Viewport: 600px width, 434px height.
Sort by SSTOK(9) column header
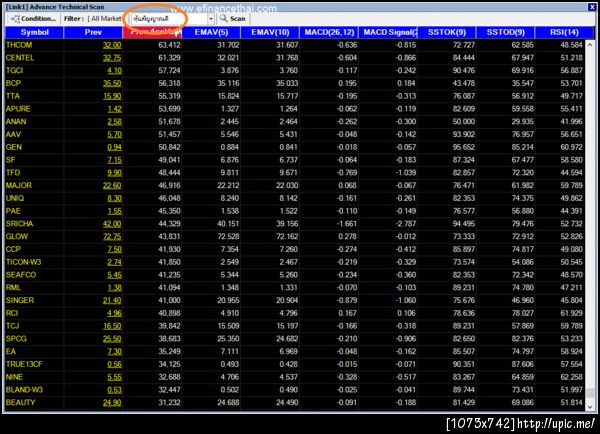click(x=447, y=32)
